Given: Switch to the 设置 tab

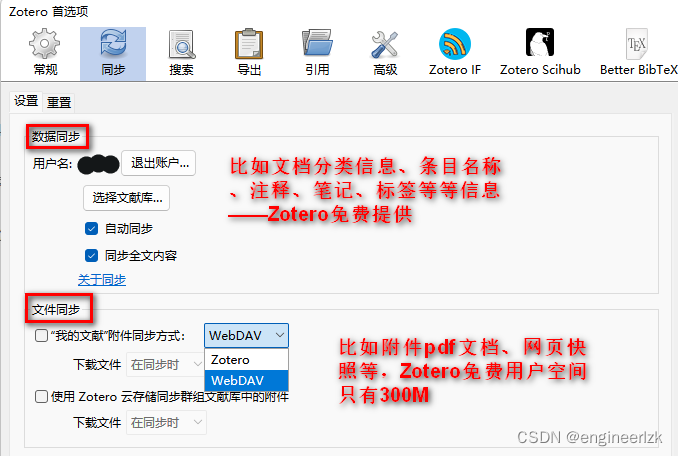Looking at the screenshot, I should 26,102.
